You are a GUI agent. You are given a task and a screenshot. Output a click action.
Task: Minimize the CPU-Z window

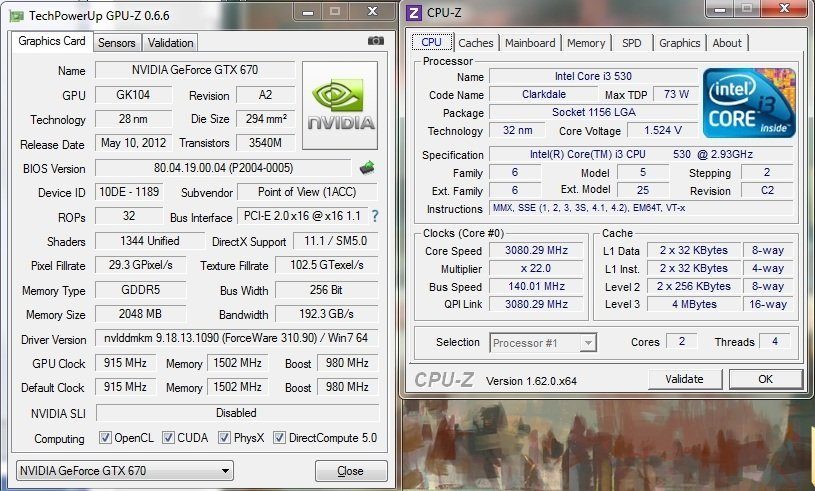coord(720,8)
